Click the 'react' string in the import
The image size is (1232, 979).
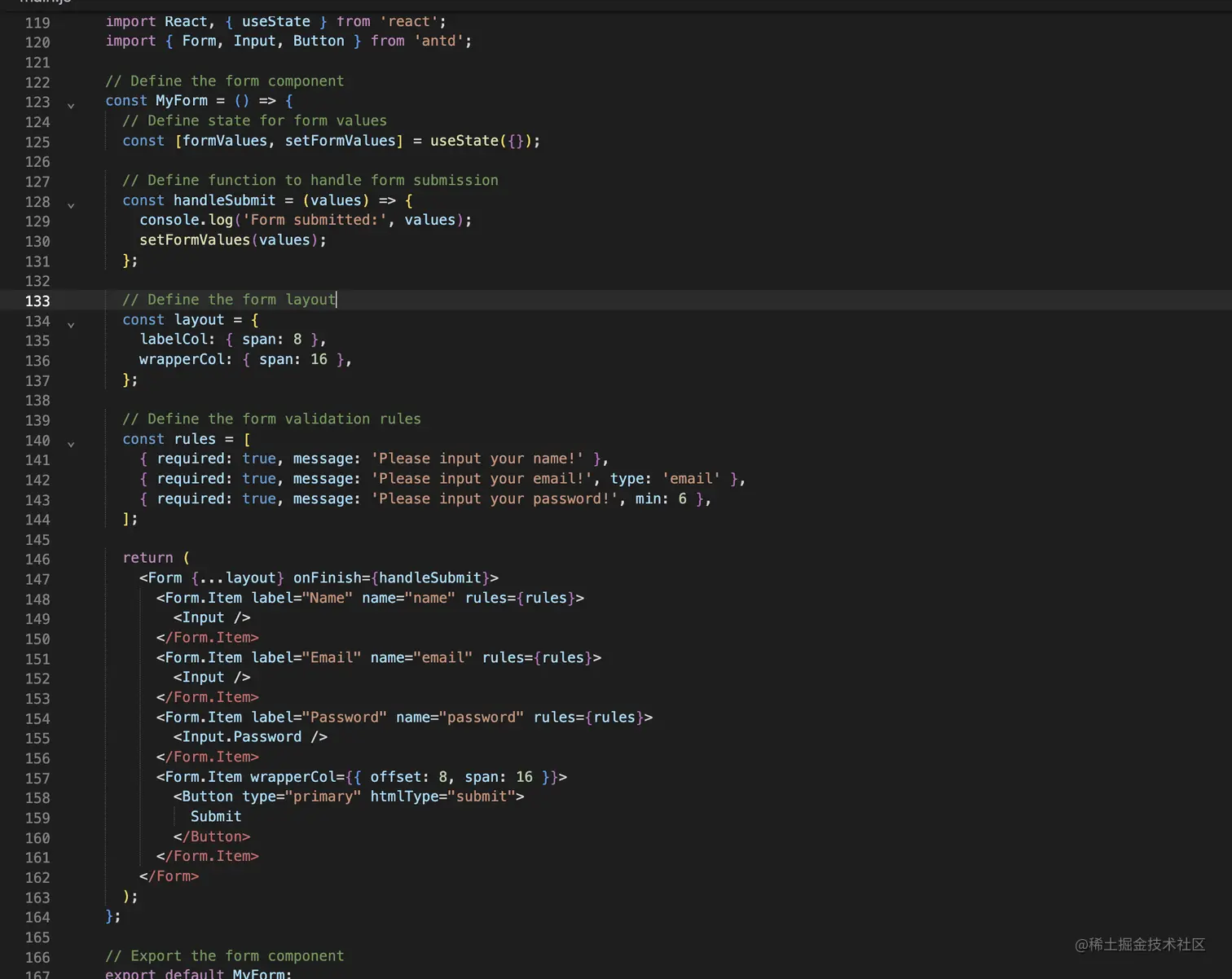pos(409,21)
